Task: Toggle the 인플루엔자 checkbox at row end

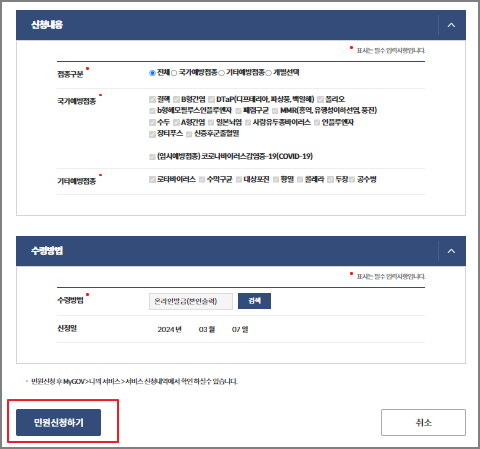Action: pyautogui.click(x=317, y=122)
